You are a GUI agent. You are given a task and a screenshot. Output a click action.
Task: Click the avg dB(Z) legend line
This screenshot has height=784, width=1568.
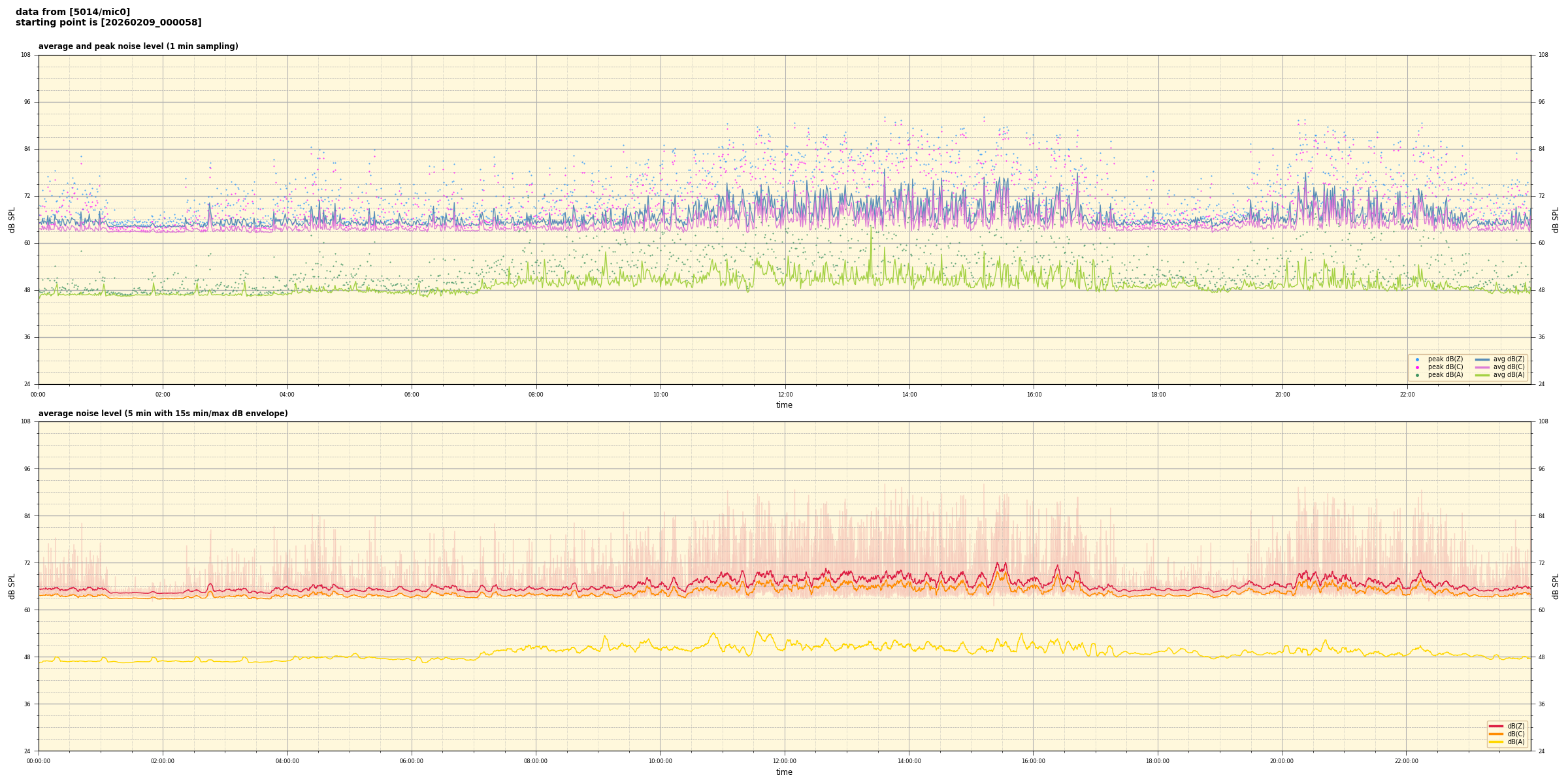tap(1482, 359)
